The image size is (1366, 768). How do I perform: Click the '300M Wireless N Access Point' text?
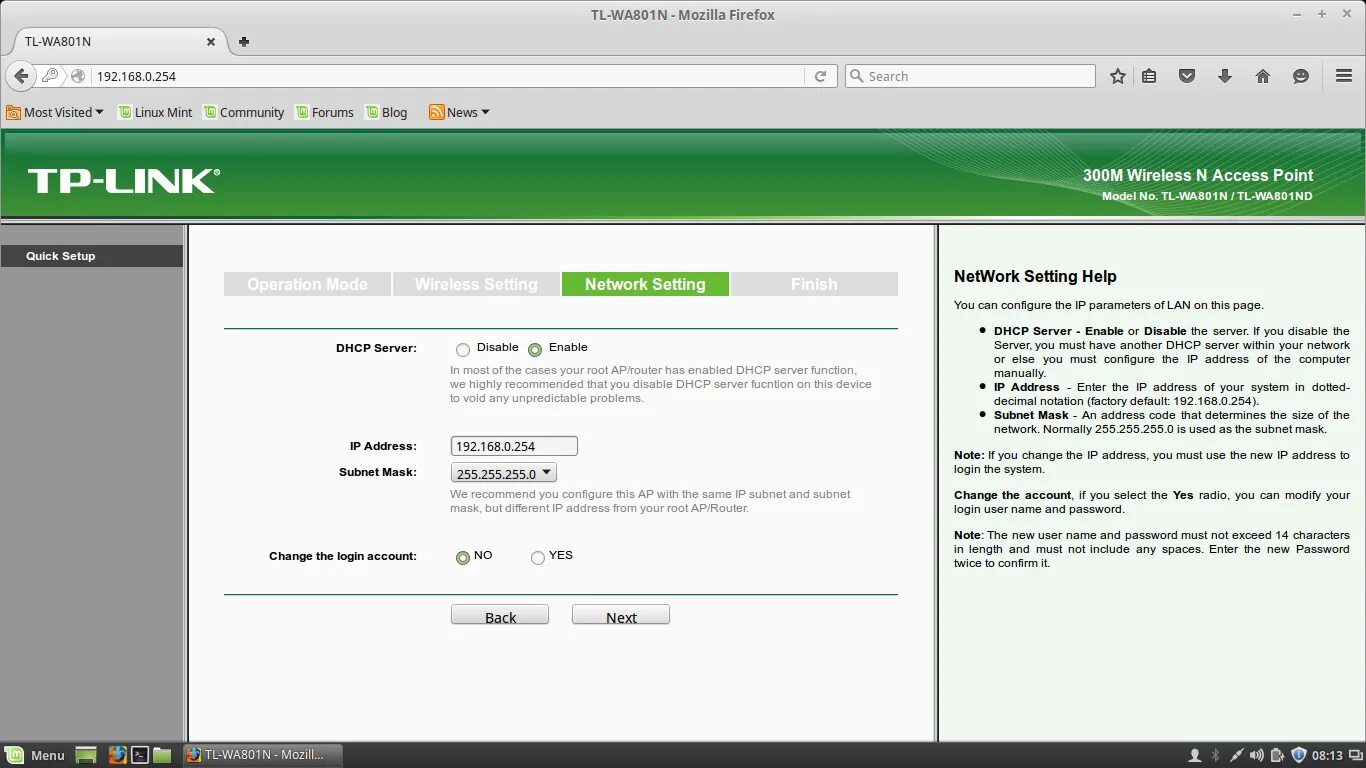(x=1198, y=175)
